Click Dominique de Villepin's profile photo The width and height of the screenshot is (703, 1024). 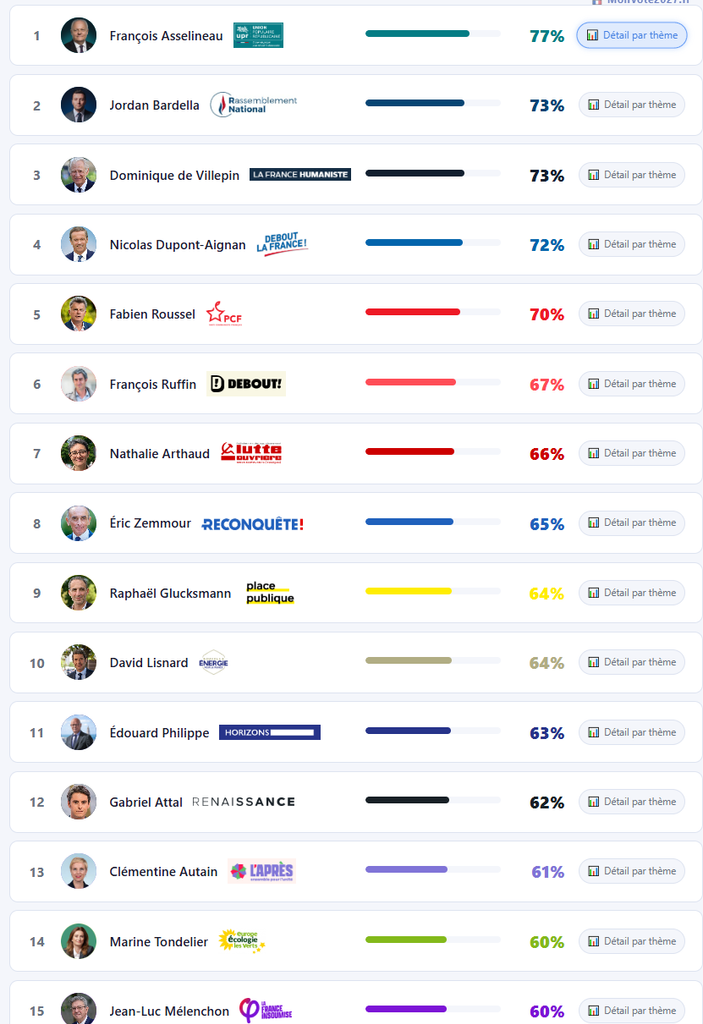click(x=78, y=175)
